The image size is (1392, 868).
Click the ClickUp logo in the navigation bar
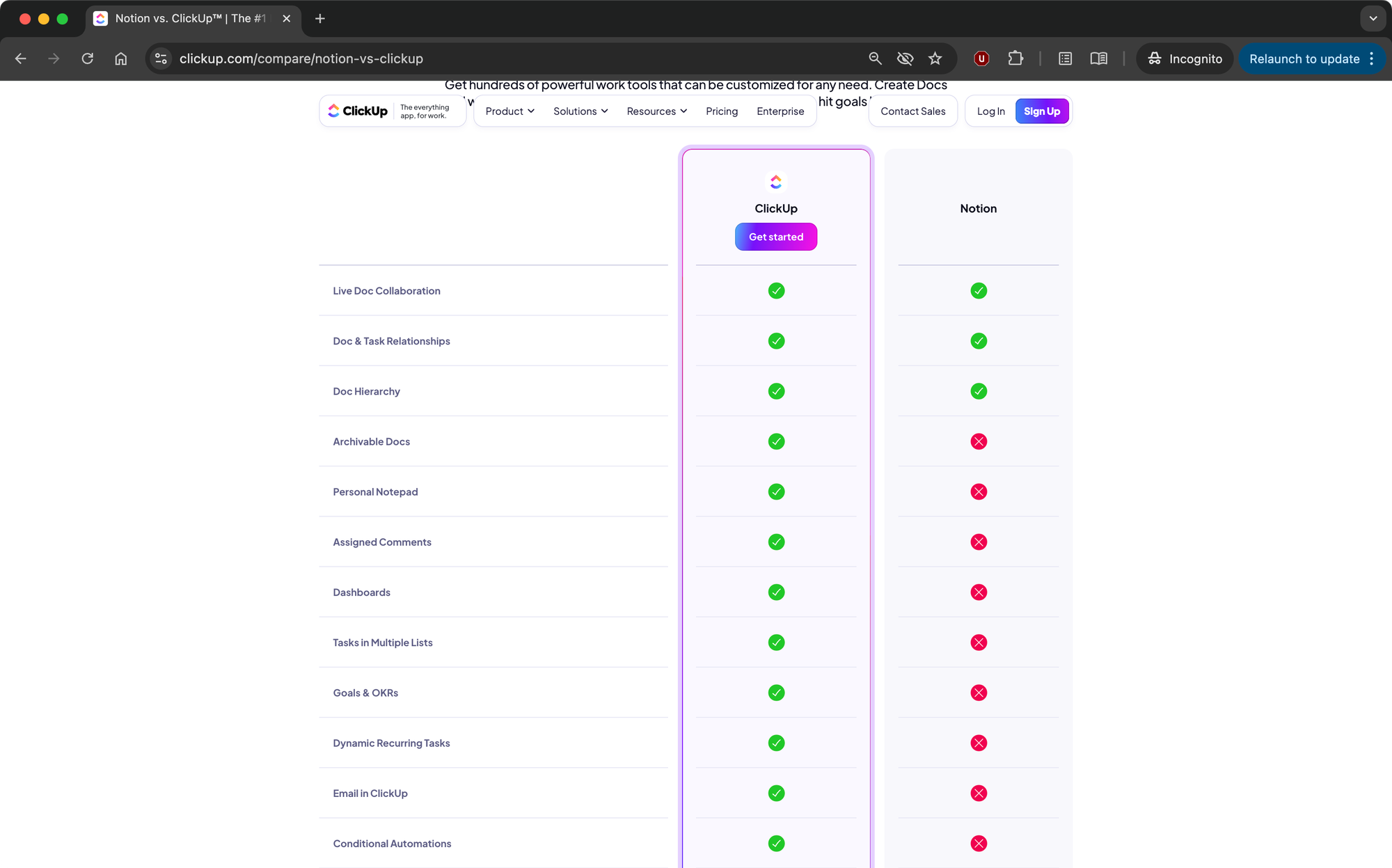click(358, 111)
